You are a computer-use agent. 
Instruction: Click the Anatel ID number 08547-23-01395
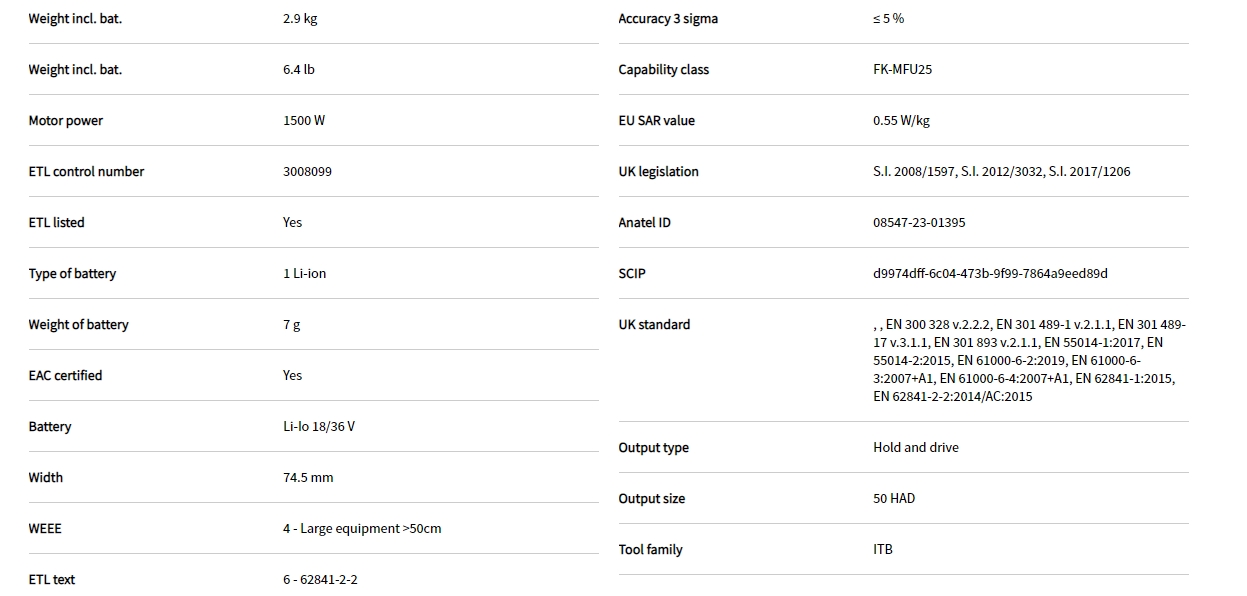click(919, 223)
